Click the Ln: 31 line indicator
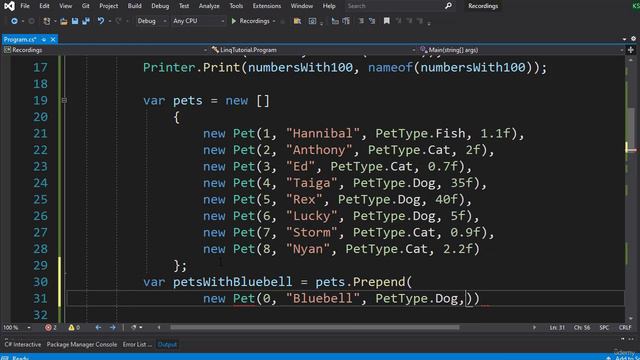Screen dimensions: 640x360 pyautogui.click(x=557, y=327)
